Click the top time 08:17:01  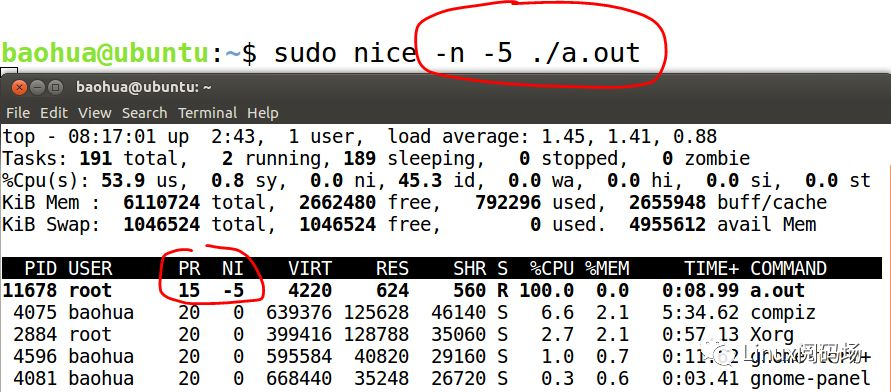(112, 136)
